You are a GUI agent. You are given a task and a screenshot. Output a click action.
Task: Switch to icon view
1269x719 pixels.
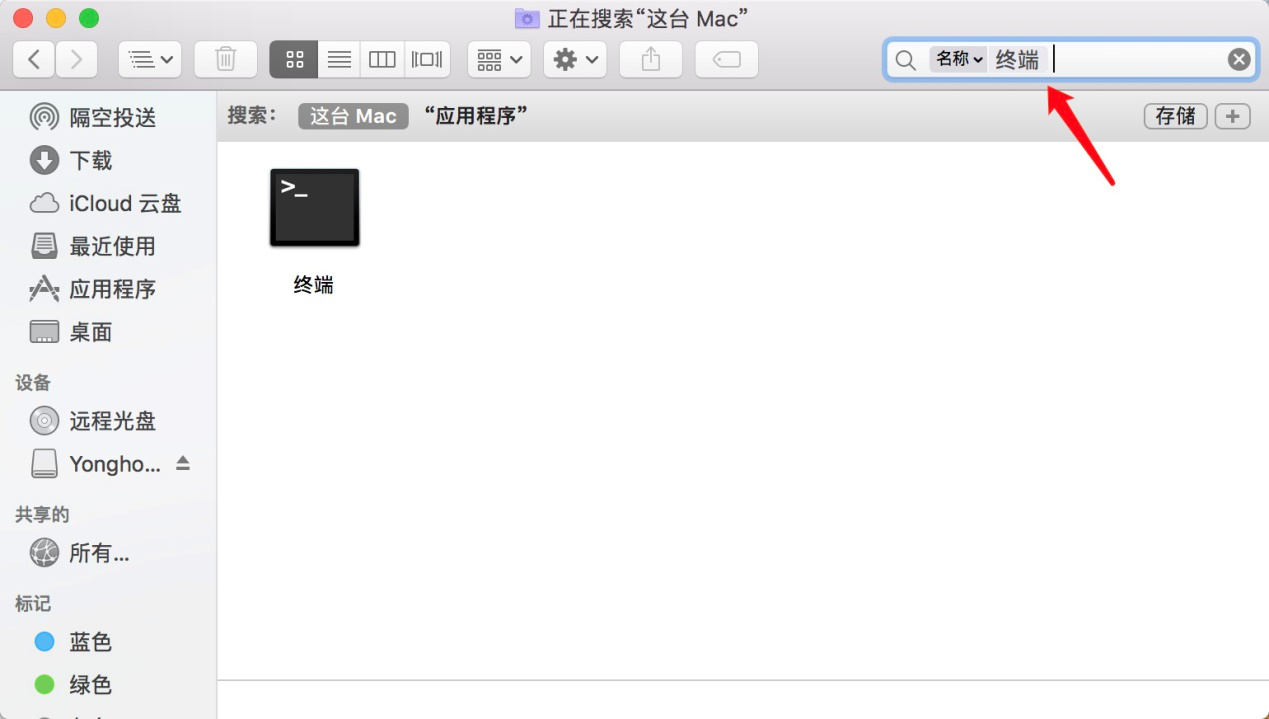[x=294, y=60]
